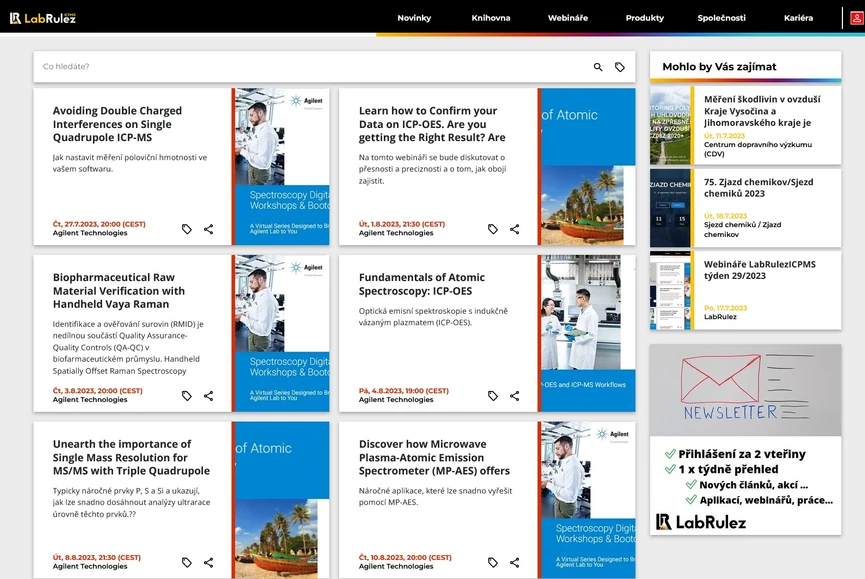Open the Novinky menu item

click(x=414, y=18)
